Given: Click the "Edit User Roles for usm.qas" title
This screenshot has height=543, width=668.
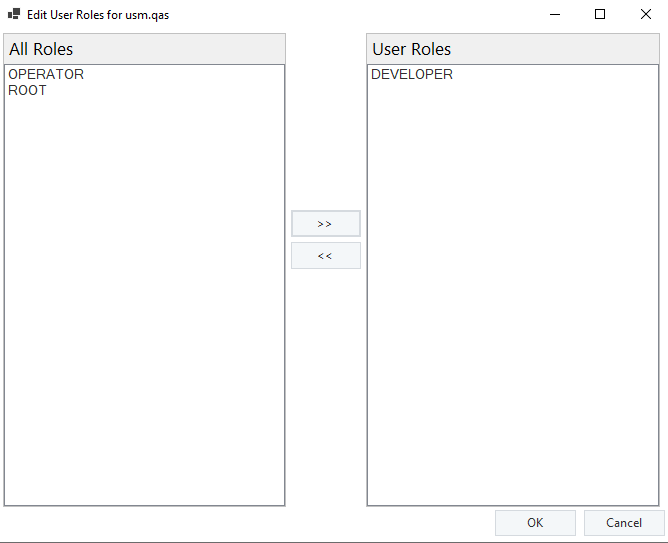Looking at the screenshot, I should click(98, 15).
